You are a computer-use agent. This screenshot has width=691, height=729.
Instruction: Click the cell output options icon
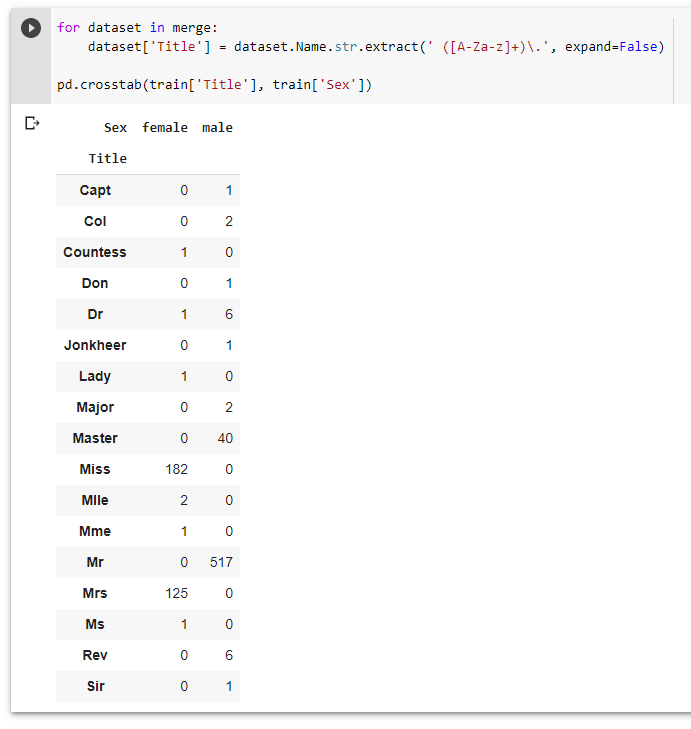pyautogui.click(x=32, y=123)
